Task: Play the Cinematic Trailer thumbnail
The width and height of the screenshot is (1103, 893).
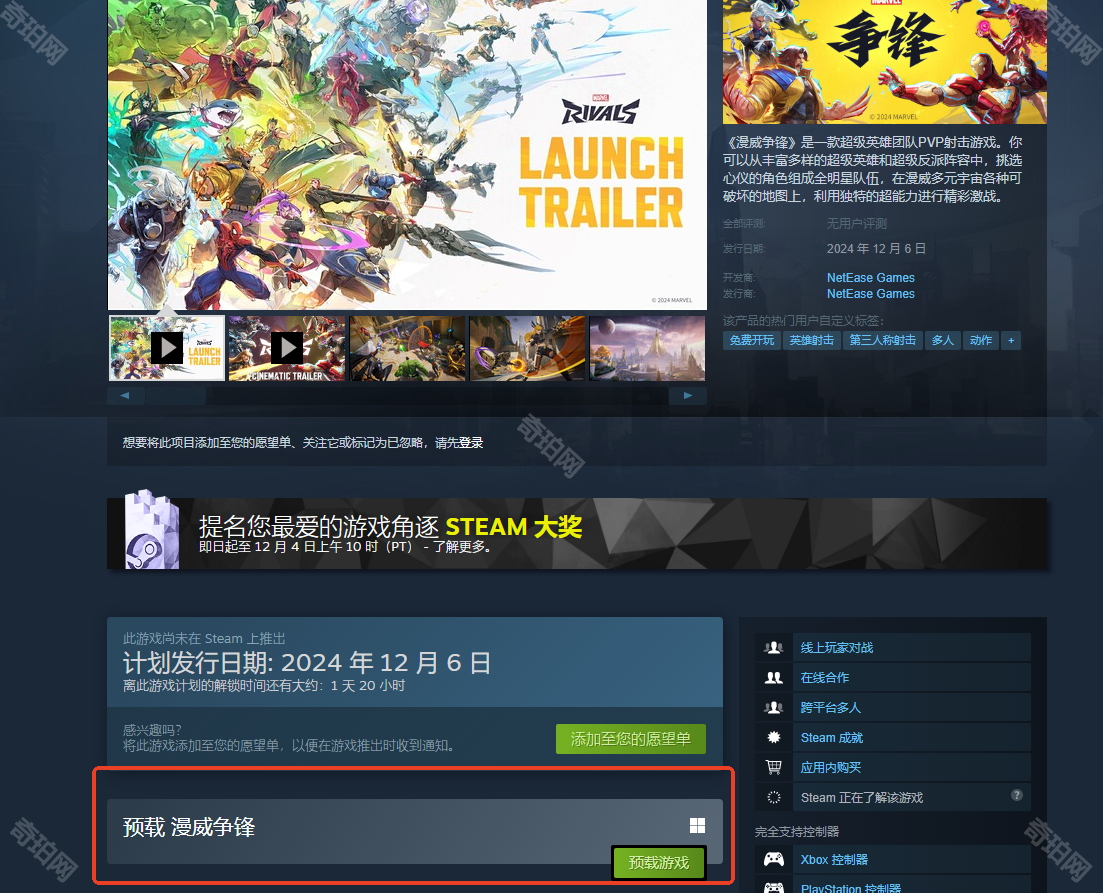Action: (x=287, y=348)
